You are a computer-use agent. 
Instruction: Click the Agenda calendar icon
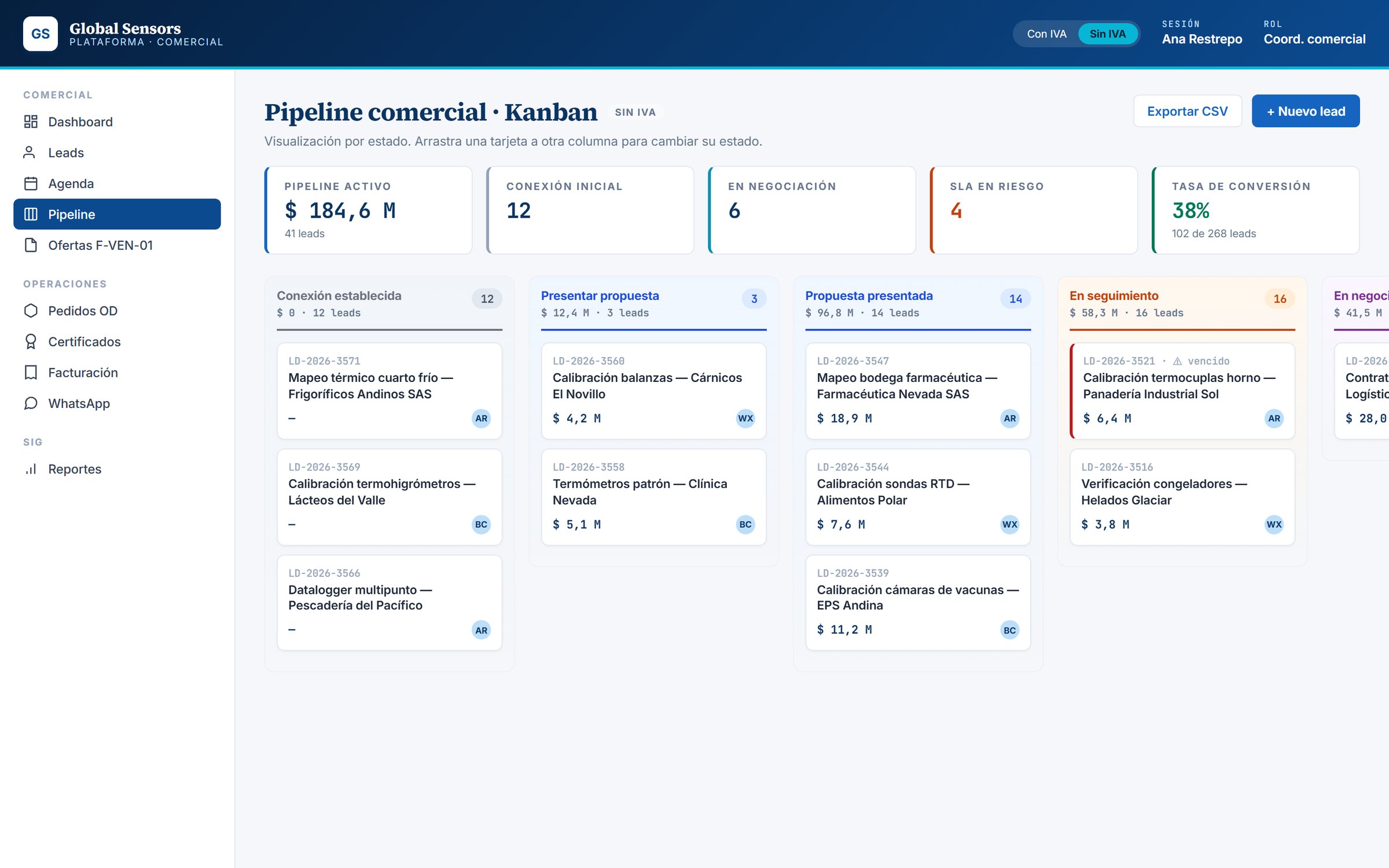click(31, 183)
